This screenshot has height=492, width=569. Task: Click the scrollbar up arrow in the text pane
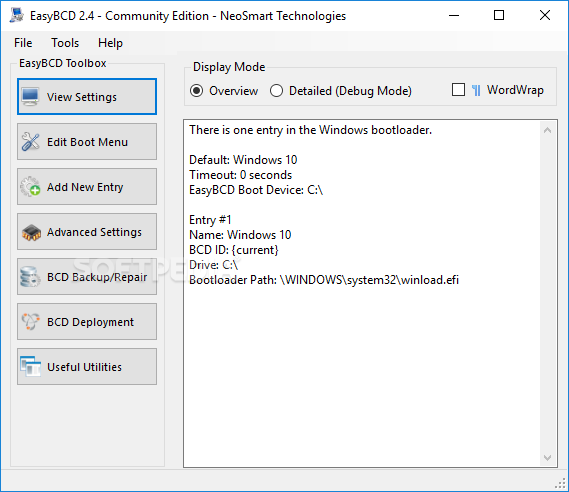(547, 130)
